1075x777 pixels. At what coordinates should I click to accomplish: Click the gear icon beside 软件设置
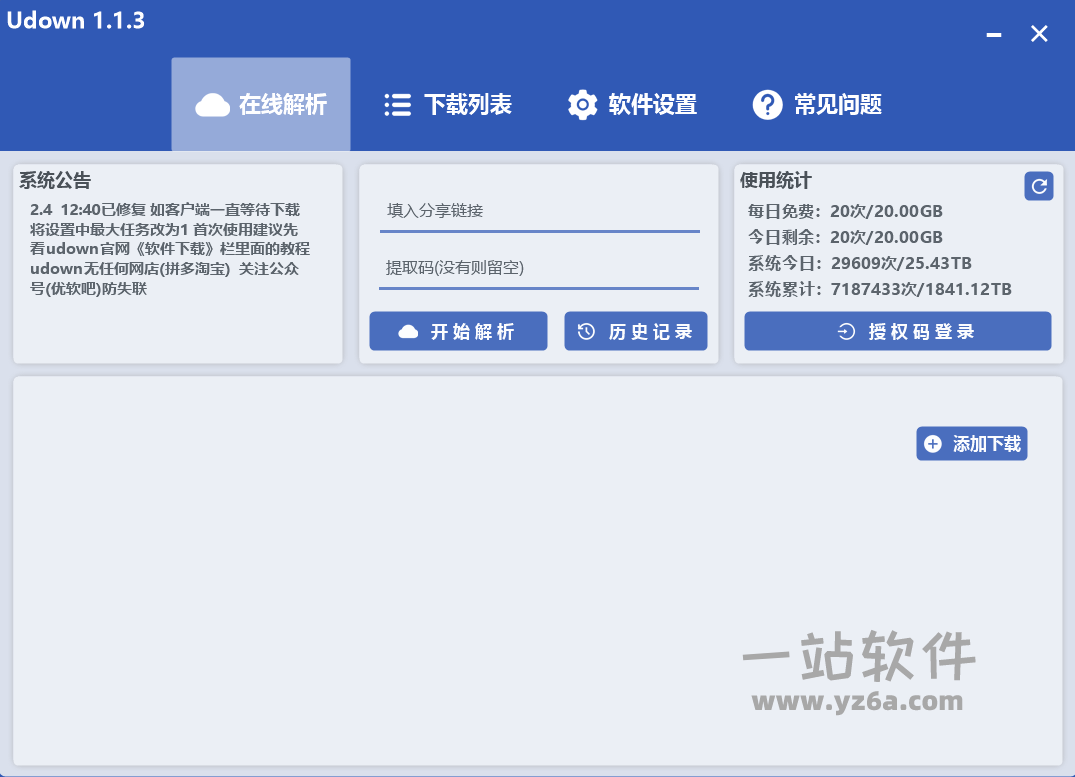click(583, 105)
